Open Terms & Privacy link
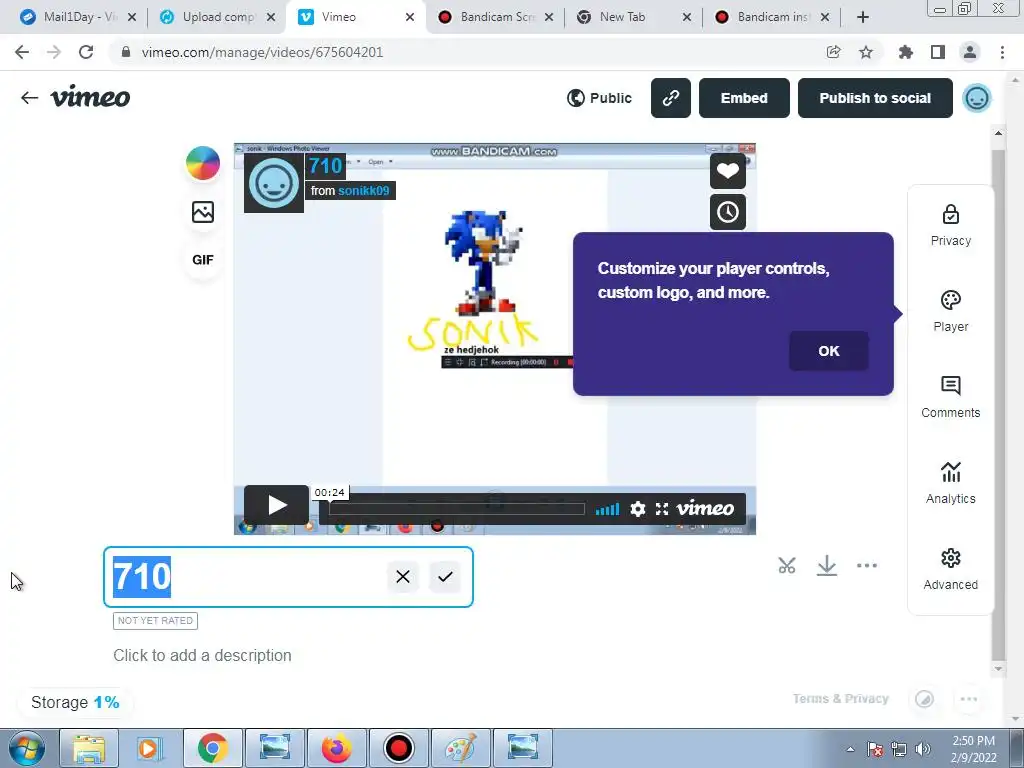Screen dimensions: 1024x768 (840, 699)
